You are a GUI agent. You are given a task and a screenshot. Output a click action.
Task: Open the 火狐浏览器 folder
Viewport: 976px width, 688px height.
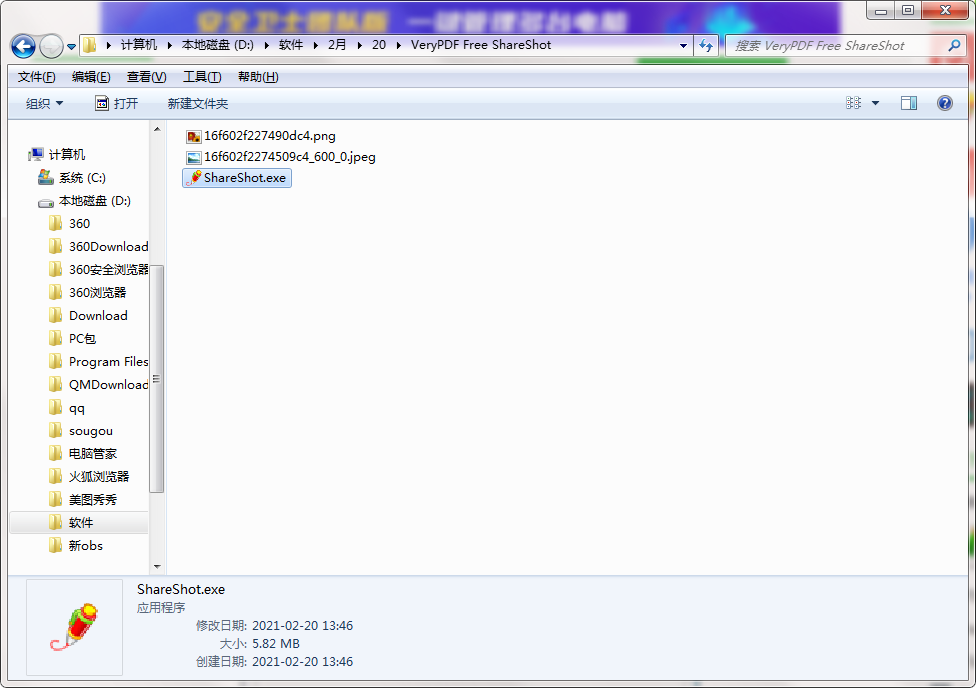[99, 477]
